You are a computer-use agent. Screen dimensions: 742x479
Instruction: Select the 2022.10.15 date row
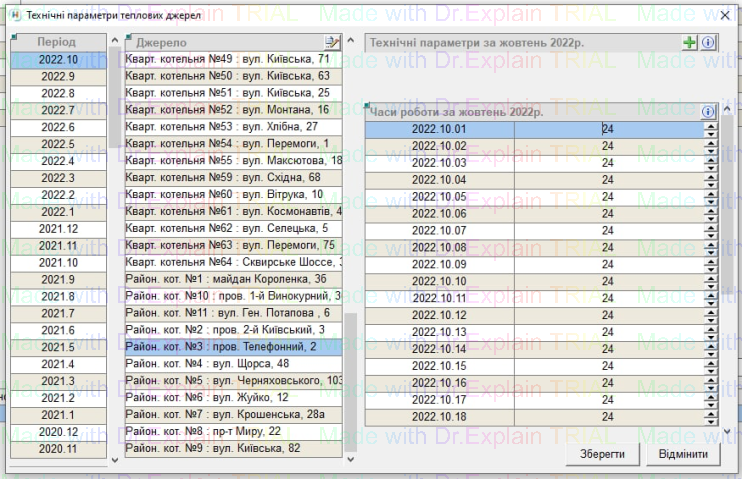coord(439,366)
